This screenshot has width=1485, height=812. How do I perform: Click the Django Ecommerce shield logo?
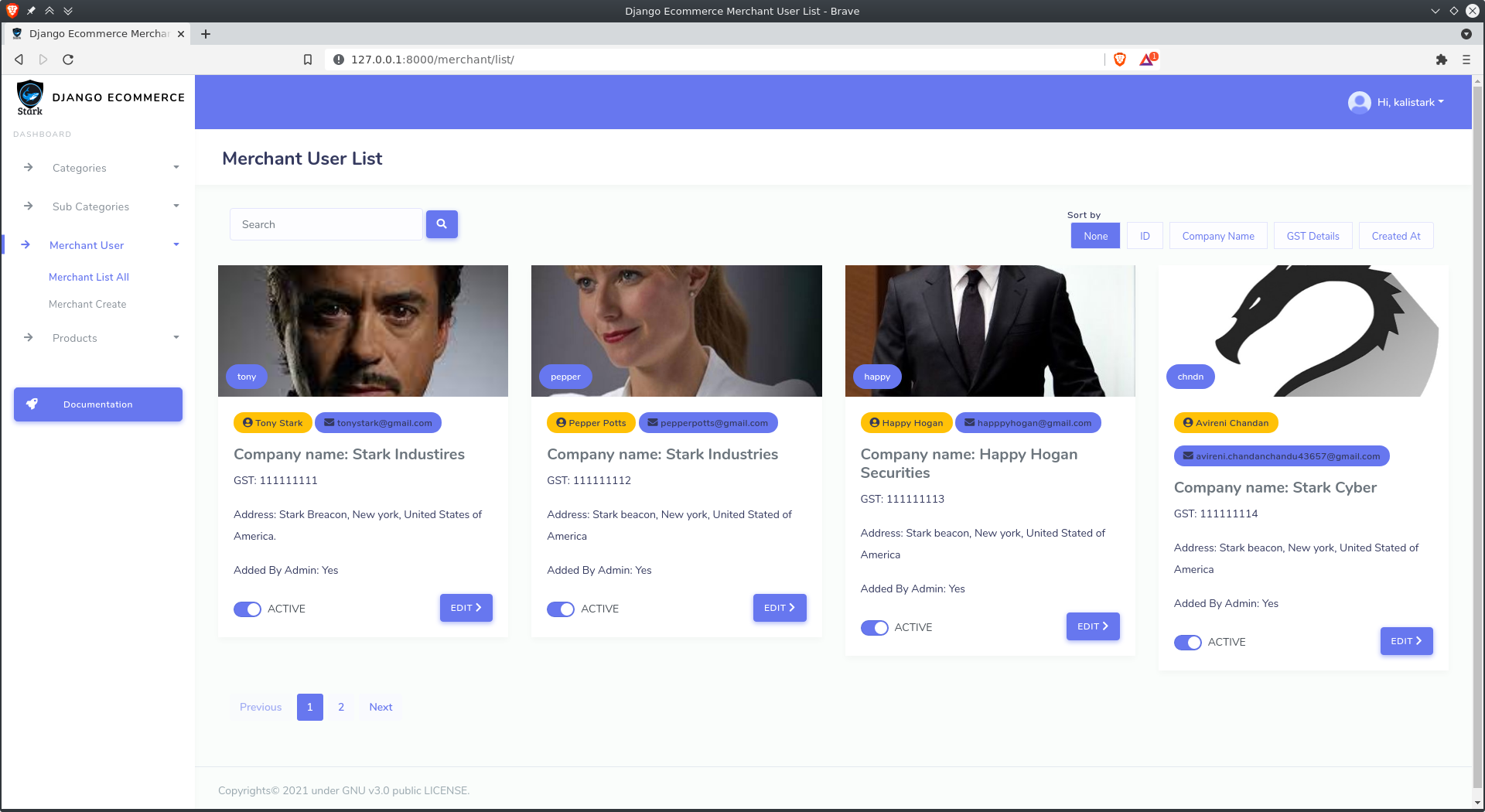point(30,97)
